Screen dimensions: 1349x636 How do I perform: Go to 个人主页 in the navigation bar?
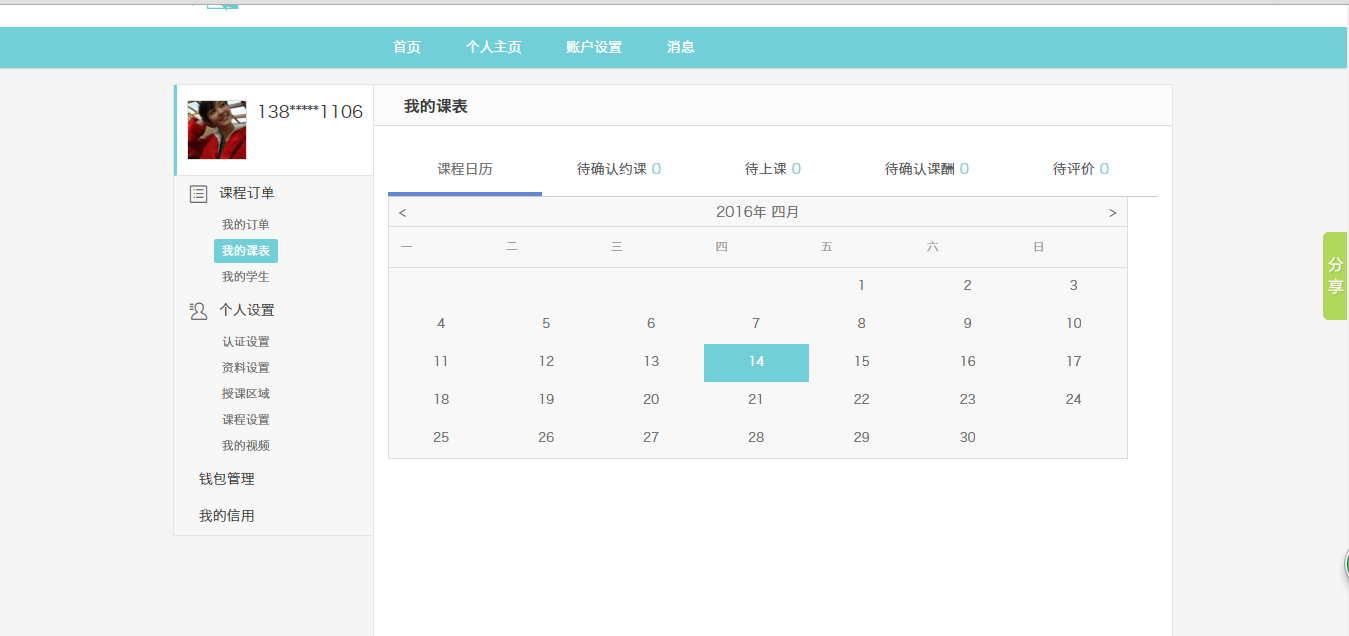tap(493, 47)
